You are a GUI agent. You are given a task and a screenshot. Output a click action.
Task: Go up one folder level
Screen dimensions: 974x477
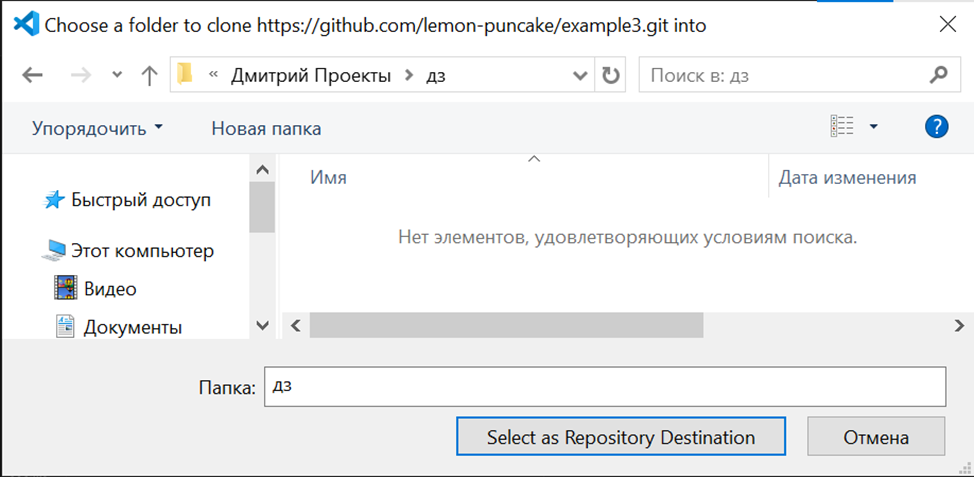(x=149, y=76)
